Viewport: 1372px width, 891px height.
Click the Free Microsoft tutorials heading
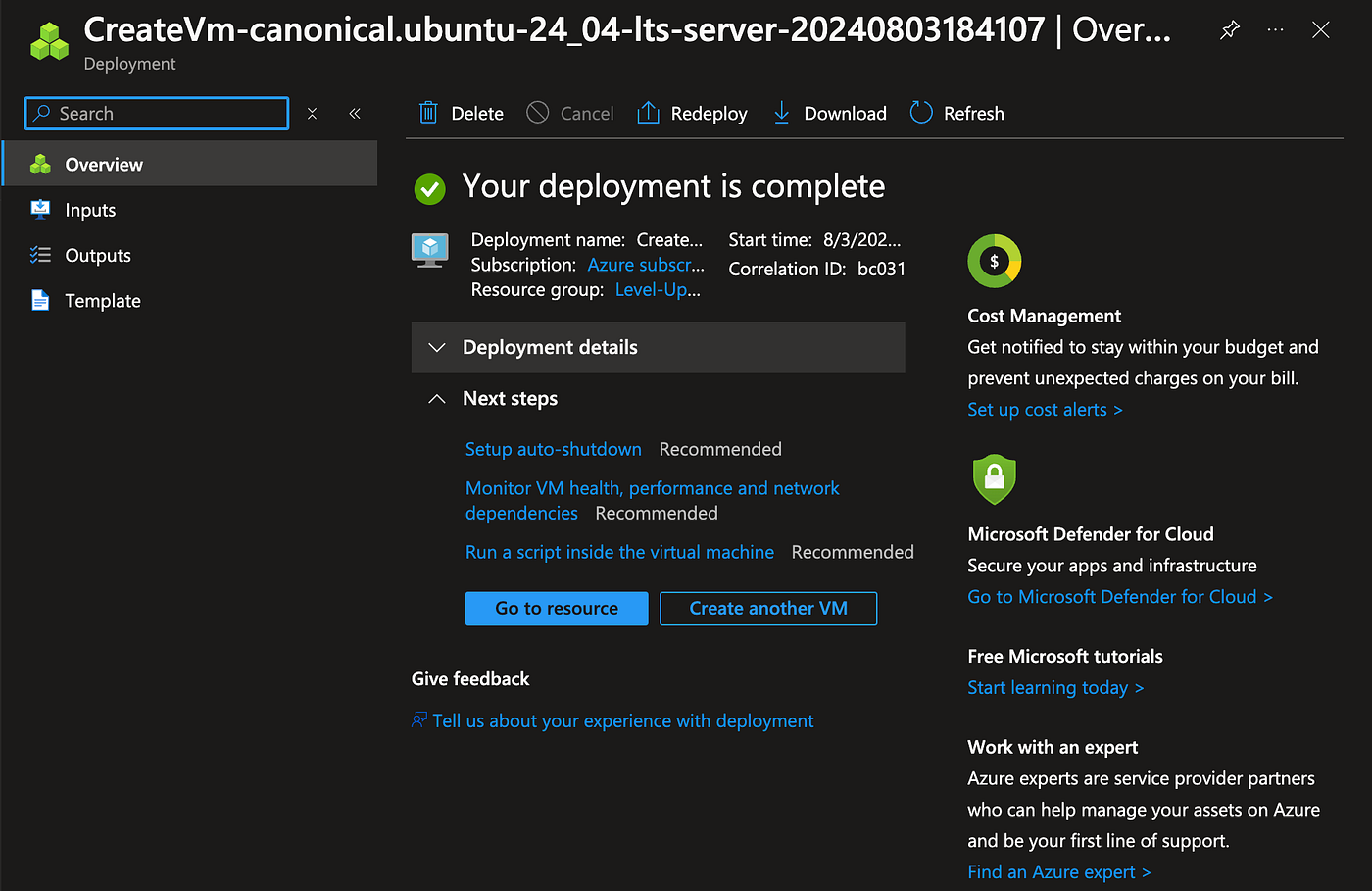[1065, 657]
